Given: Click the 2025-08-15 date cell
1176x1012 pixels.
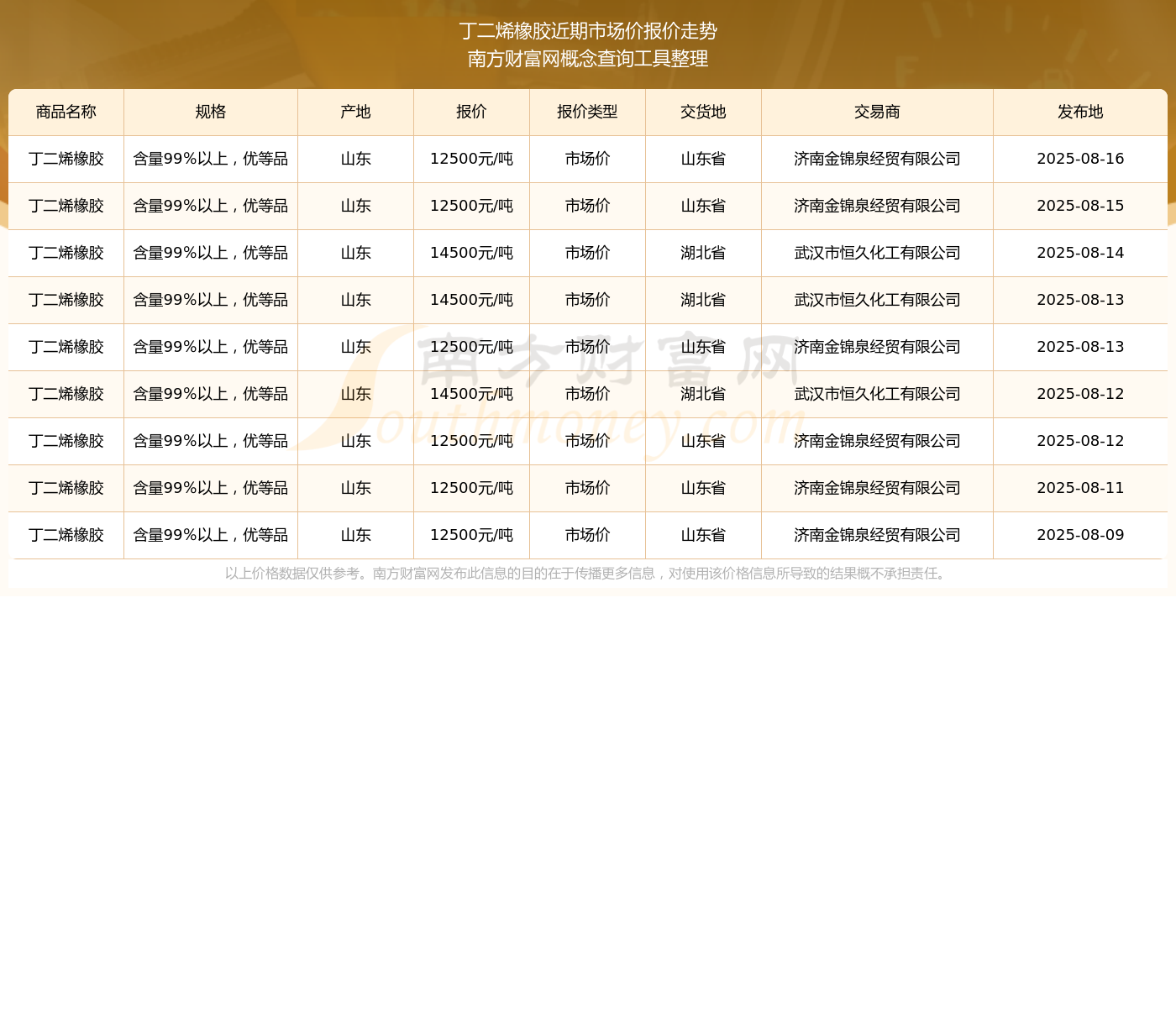Looking at the screenshot, I should [x=1080, y=207].
